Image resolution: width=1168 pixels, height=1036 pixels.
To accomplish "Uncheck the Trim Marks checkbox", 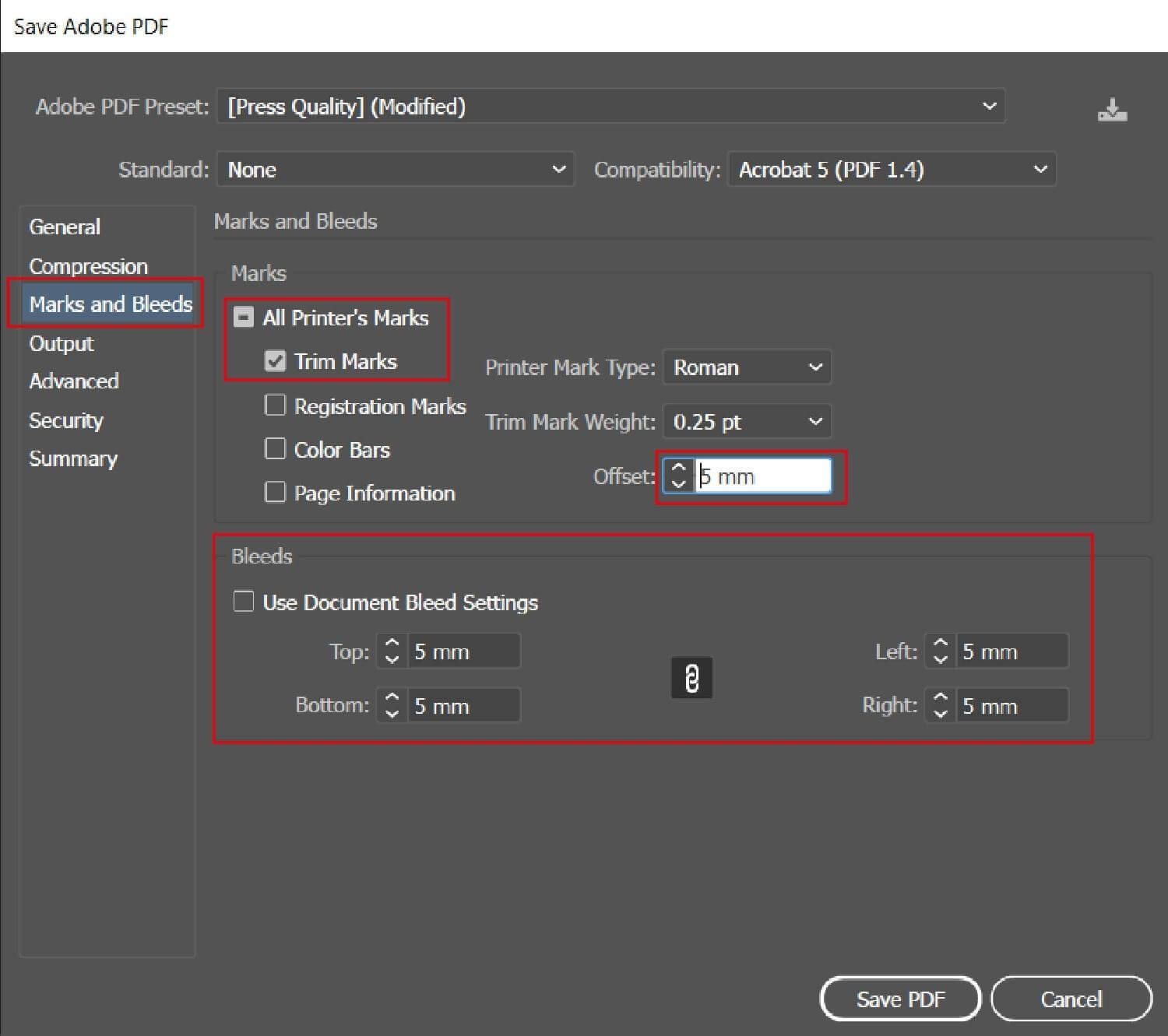I will click(x=275, y=361).
